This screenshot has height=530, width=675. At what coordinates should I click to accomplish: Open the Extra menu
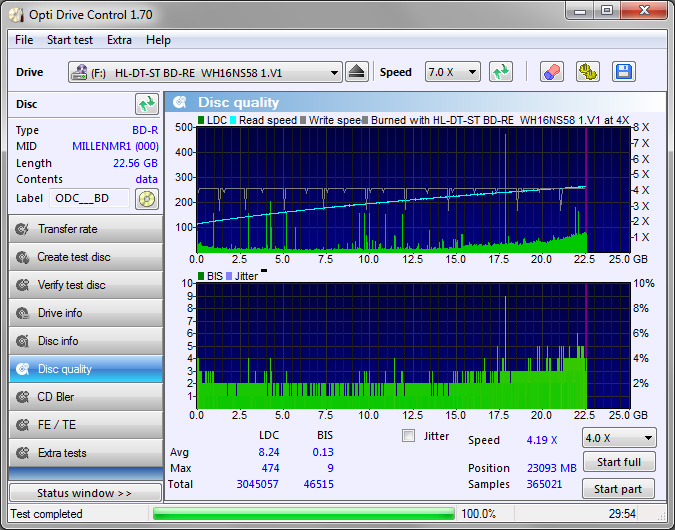tap(119, 40)
